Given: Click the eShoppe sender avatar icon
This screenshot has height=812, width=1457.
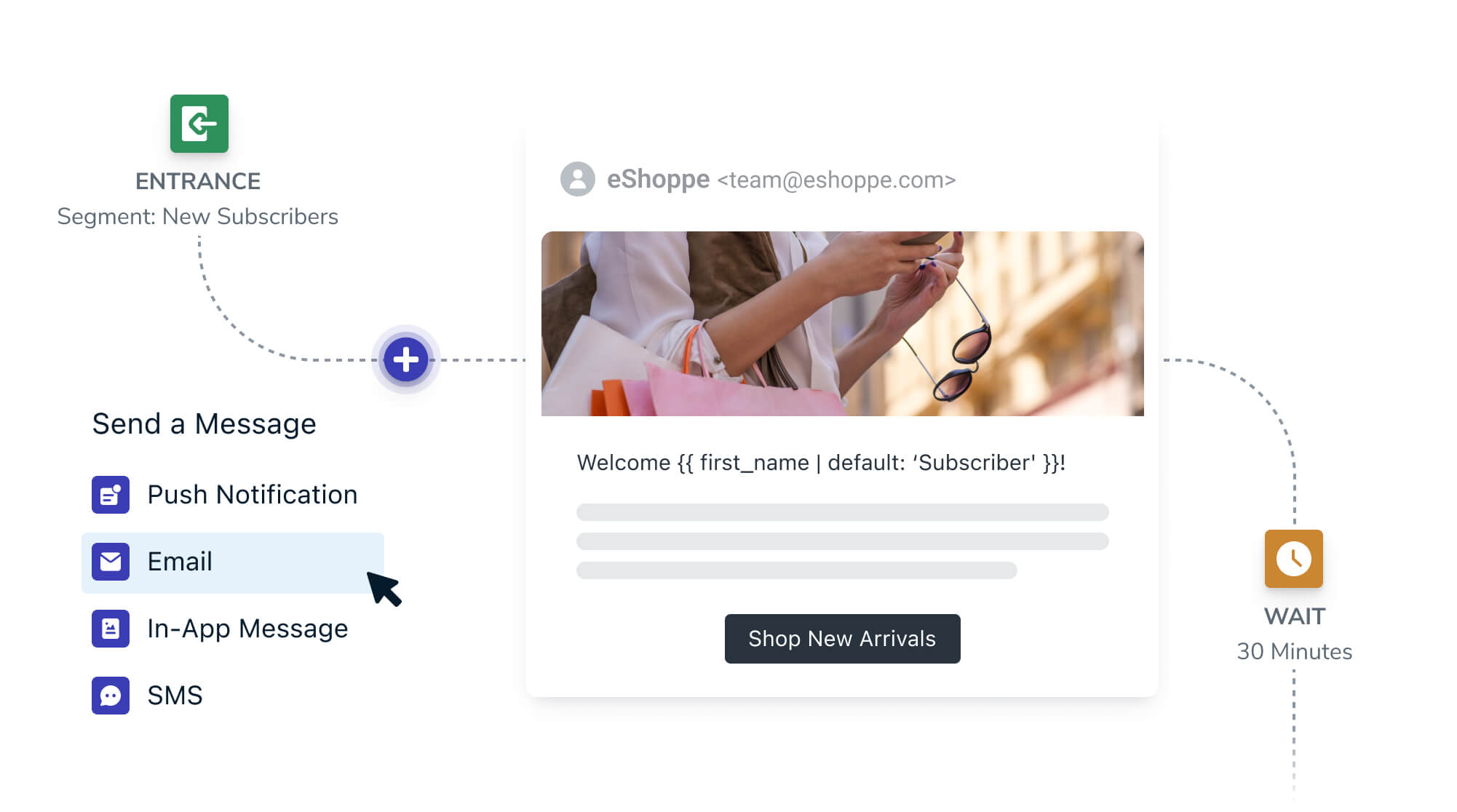Looking at the screenshot, I should click(x=578, y=179).
